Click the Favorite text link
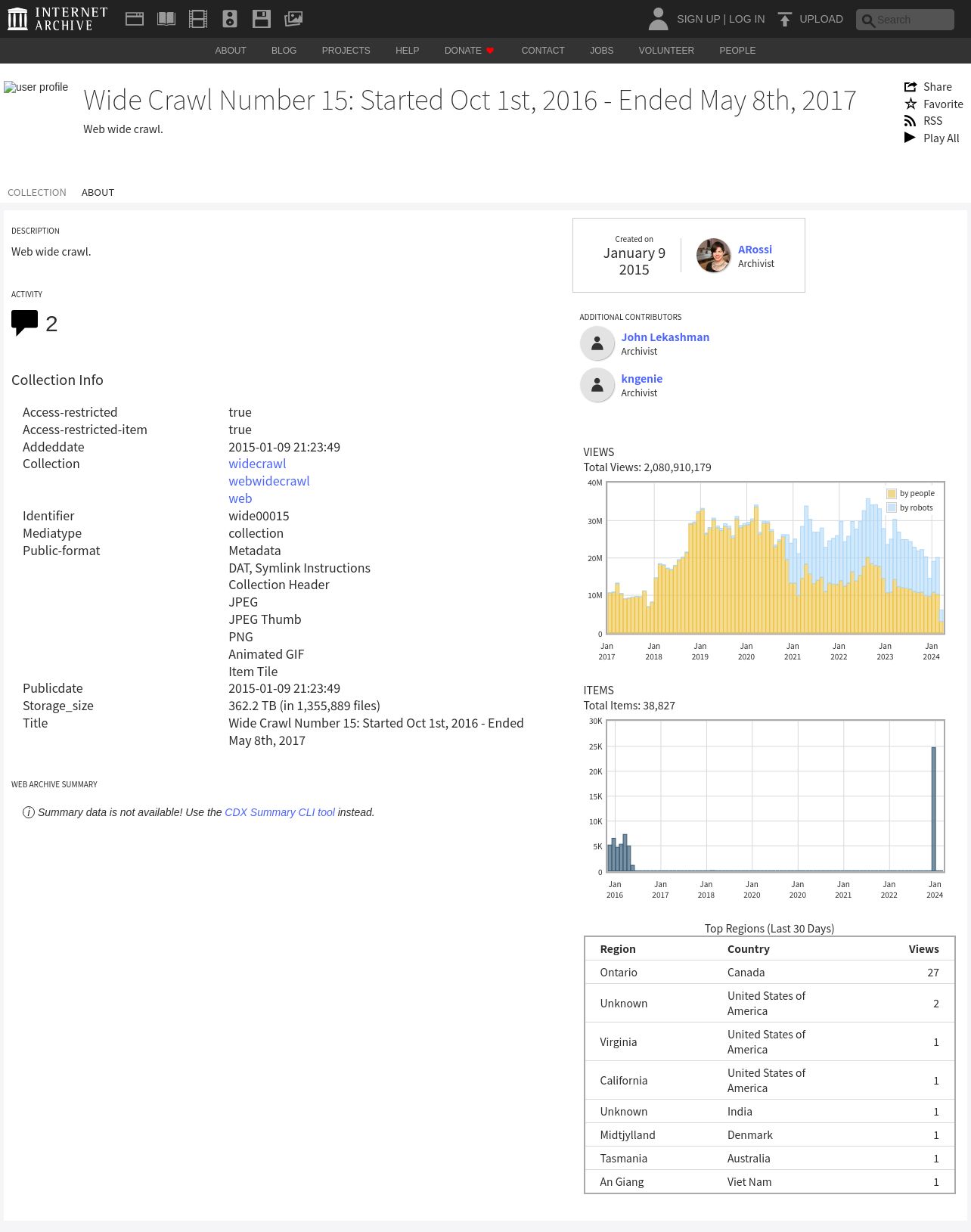971x1232 pixels. (x=943, y=104)
